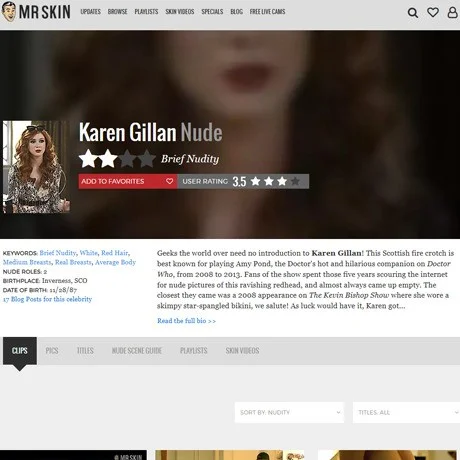
Task: Expand the Titles All dropdown
Action: [x=406, y=412]
